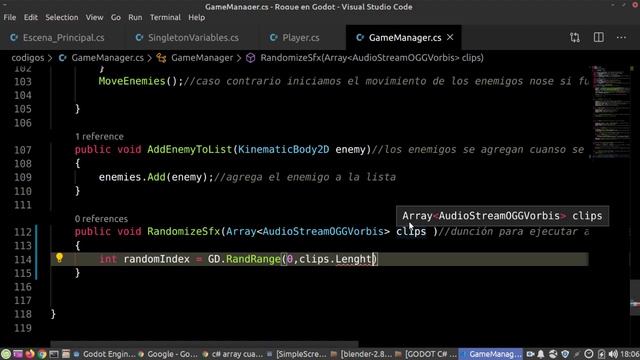The height and width of the screenshot is (360, 640).
Task: Click the battery power icon in tray
Action: point(601,354)
